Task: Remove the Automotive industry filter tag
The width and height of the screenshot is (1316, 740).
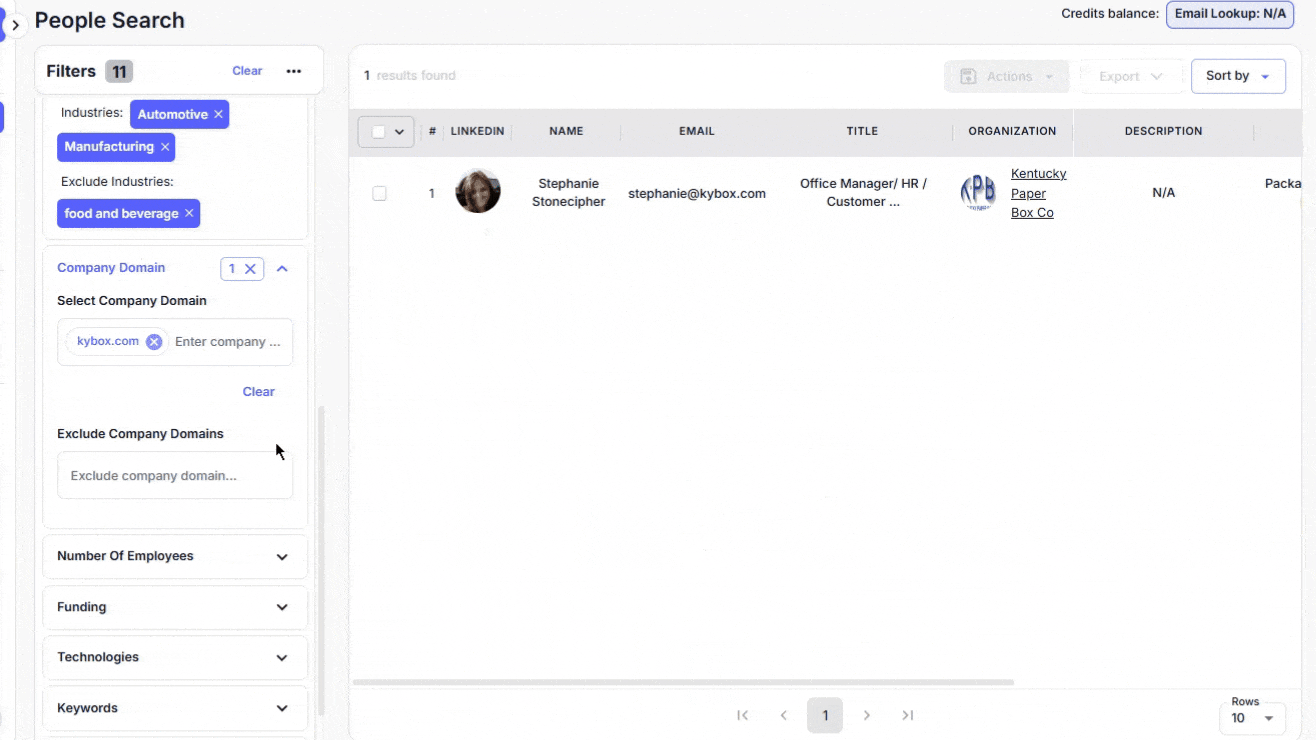Action: click(x=218, y=115)
